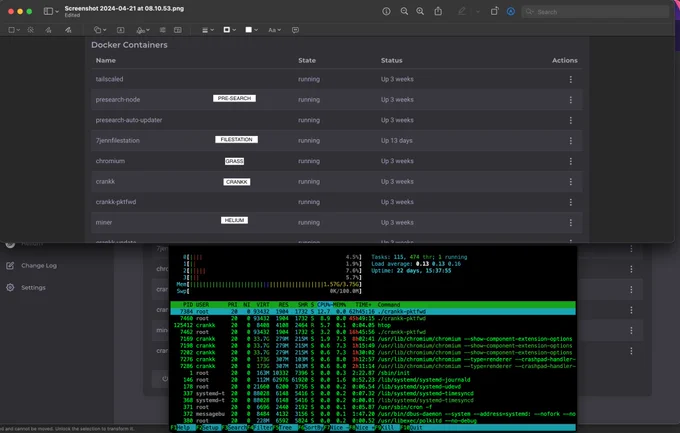Click F3 Search in htop footer
This screenshot has height=433, width=680.
[235, 428]
